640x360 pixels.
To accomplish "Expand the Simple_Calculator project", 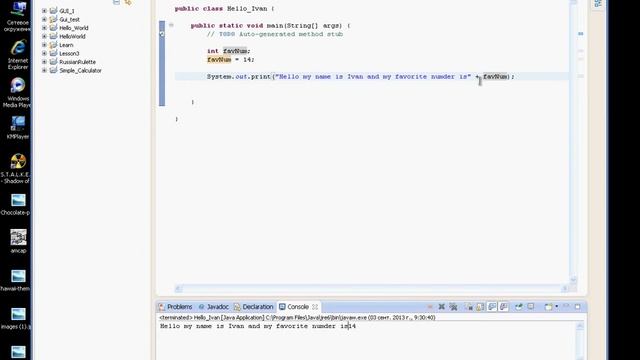I will [x=44, y=71].
